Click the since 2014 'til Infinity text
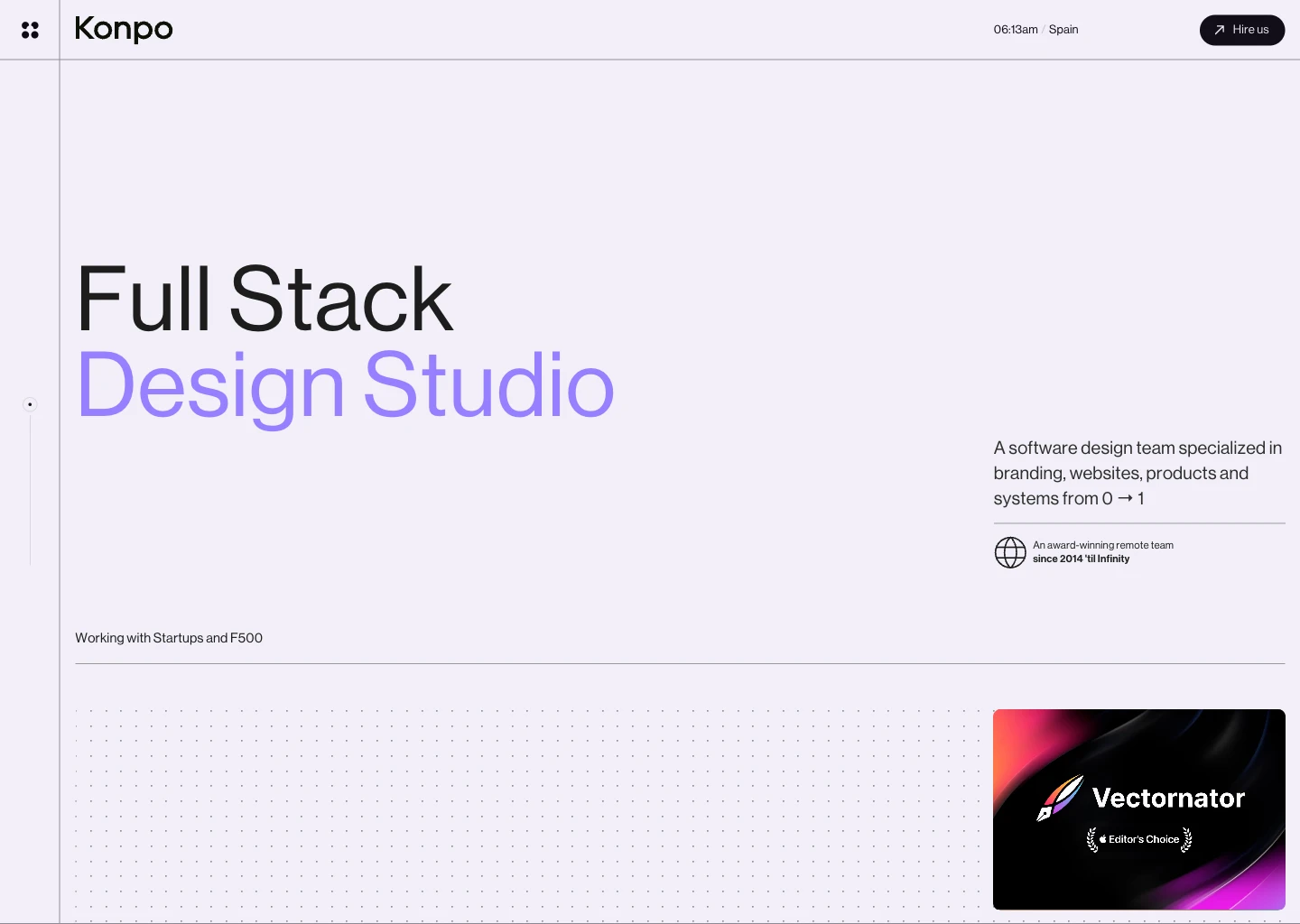 [1081, 559]
